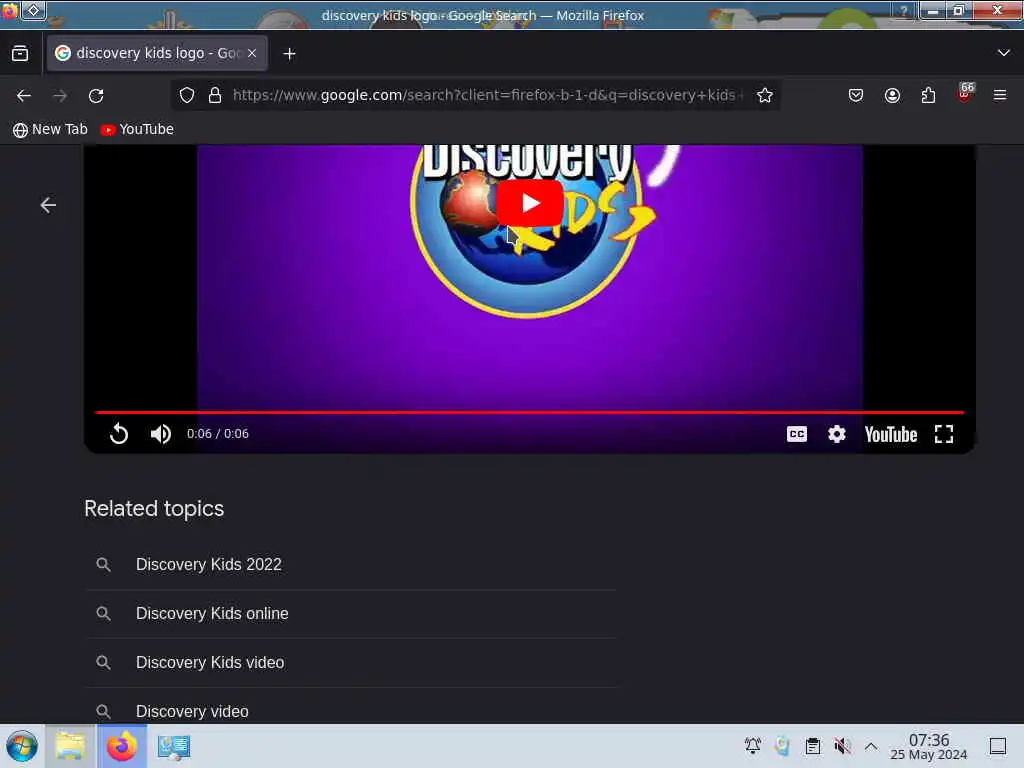This screenshot has height=768, width=1024.
Task: Close the discovery kids logo tab
Action: 252,53
